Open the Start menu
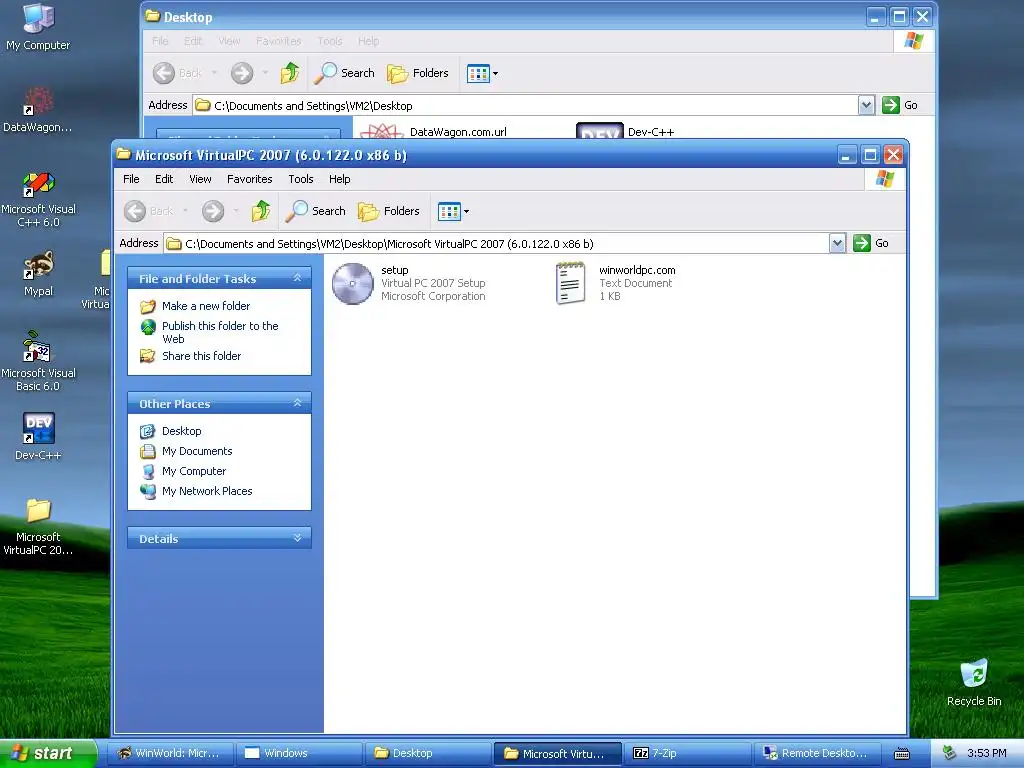This screenshot has height=768, width=1024. [x=48, y=754]
